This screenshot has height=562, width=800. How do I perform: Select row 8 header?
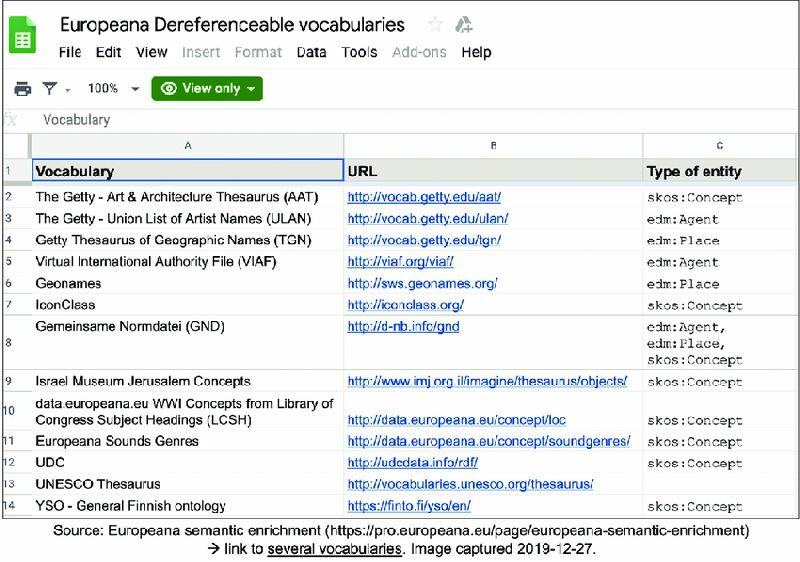point(16,342)
